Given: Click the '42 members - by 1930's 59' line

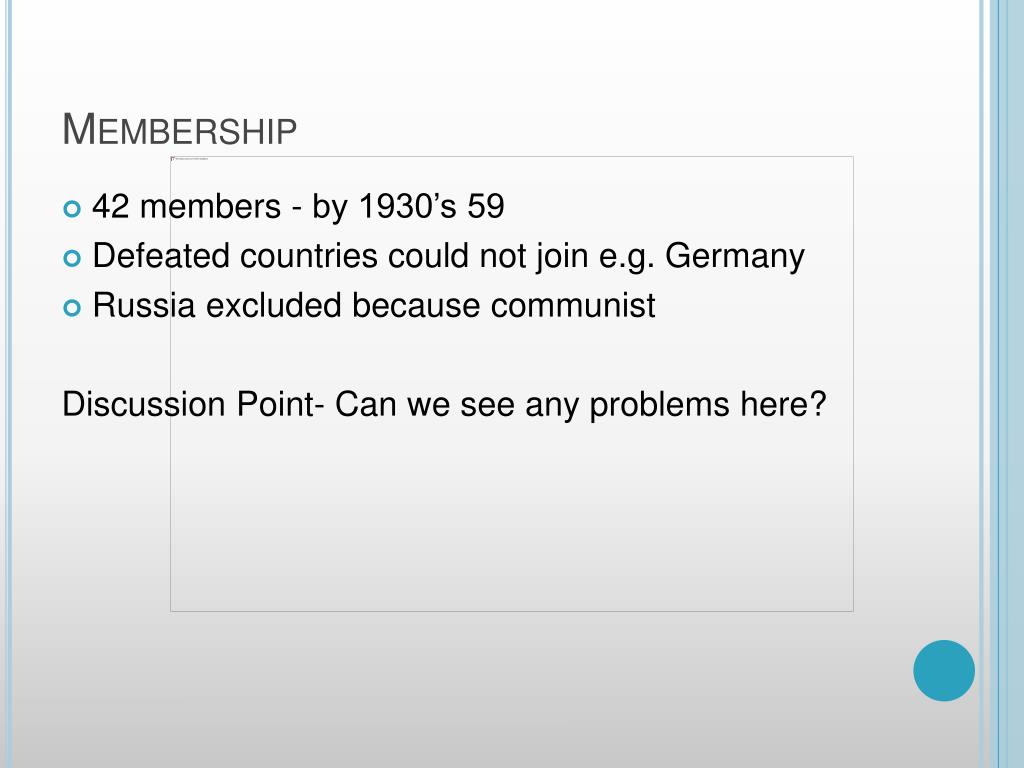Looking at the screenshot, I should [298, 207].
